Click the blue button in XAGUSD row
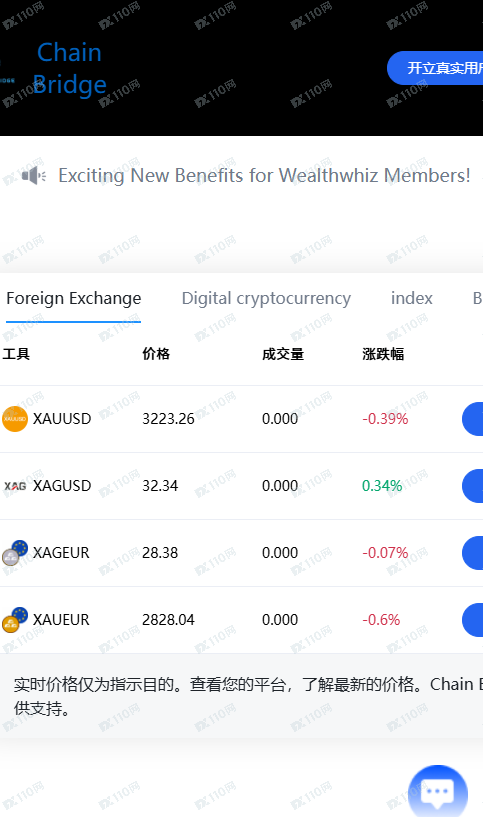This screenshot has height=817, width=483. [473, 486]
